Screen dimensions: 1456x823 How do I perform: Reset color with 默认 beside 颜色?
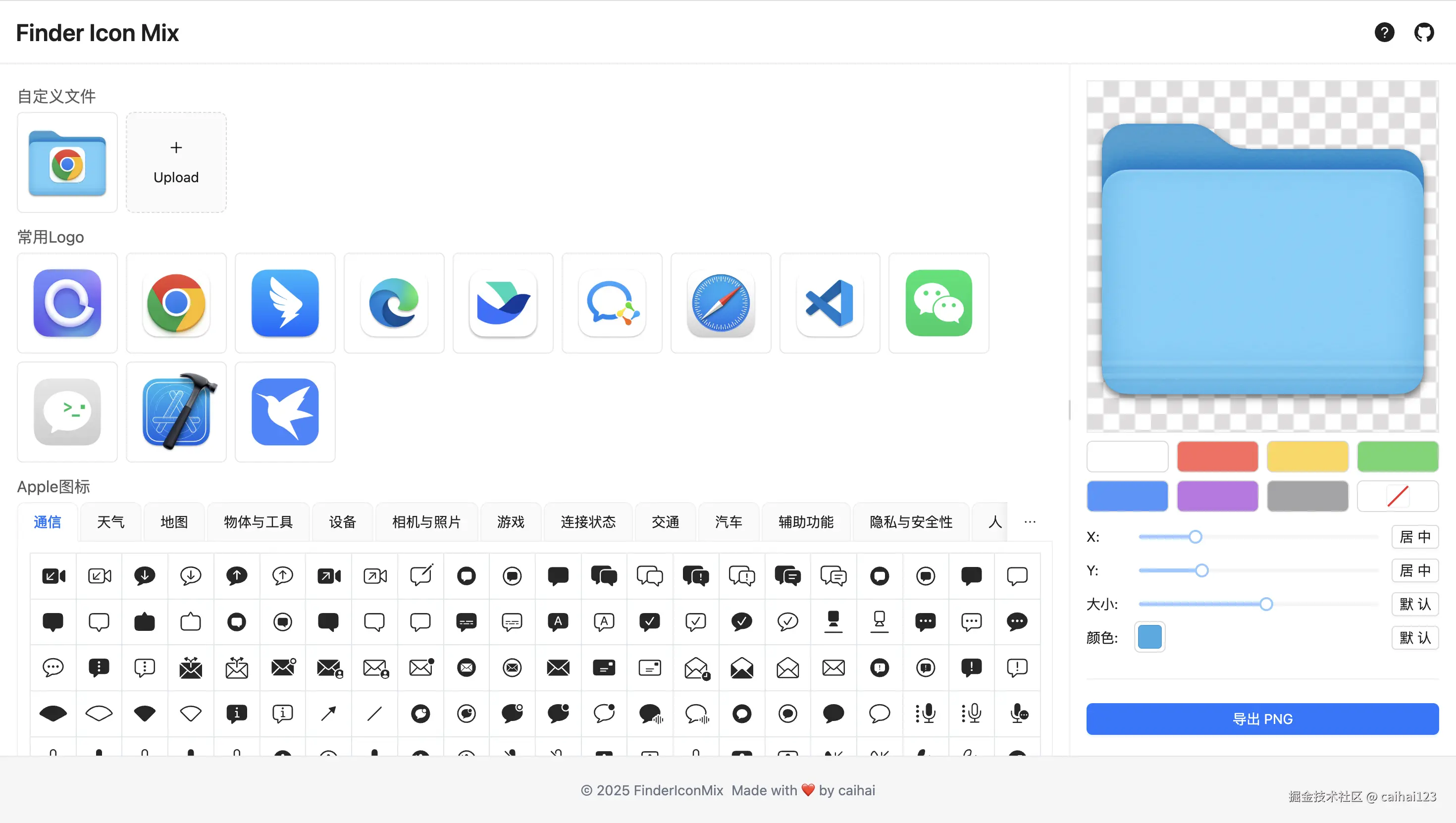[1415, 638]
